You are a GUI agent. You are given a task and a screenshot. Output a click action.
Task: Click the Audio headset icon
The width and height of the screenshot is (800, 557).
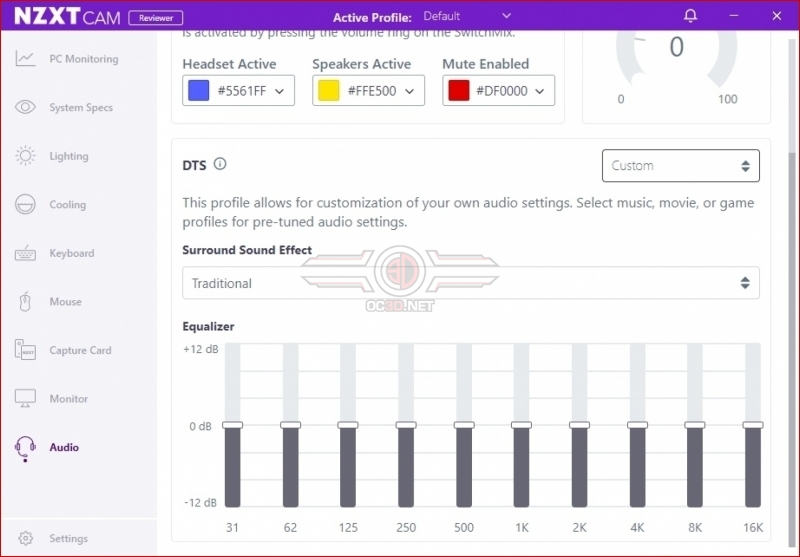25,448
